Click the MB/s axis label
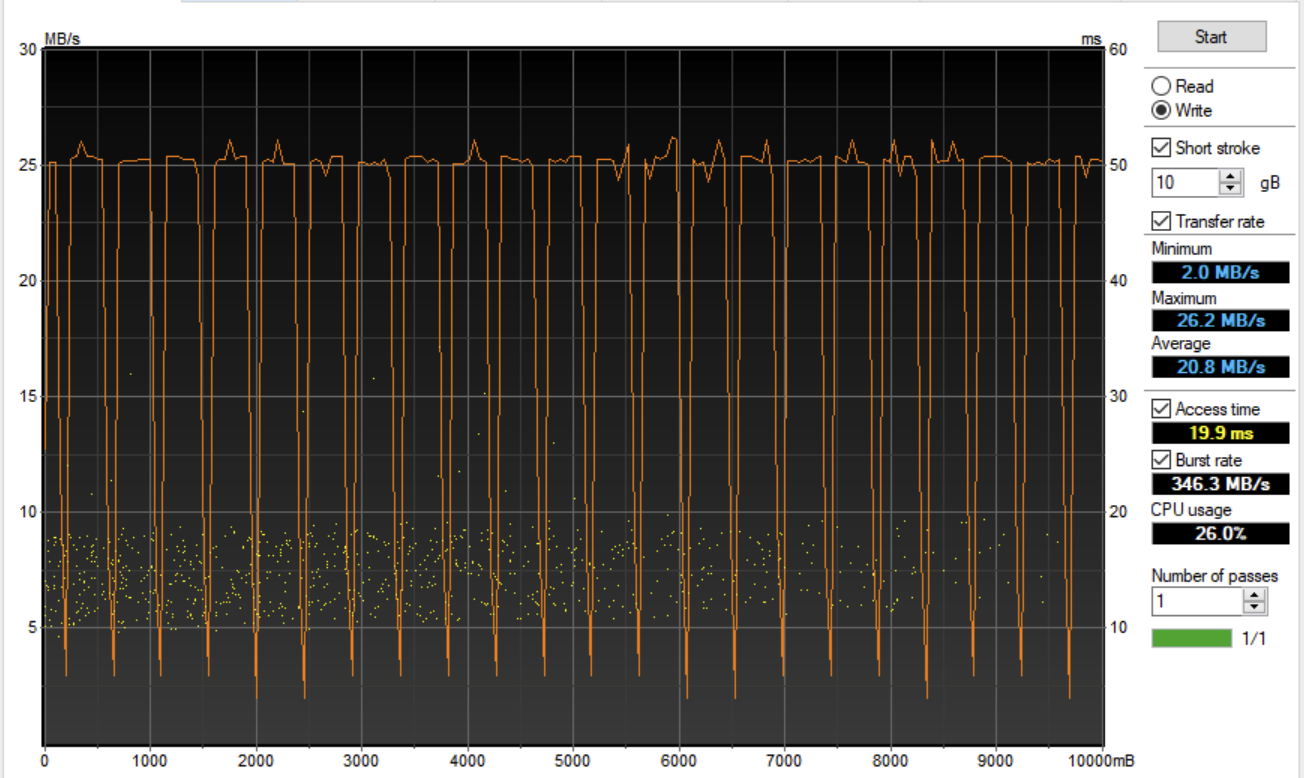1304x778 pixels. coord(64,39)
